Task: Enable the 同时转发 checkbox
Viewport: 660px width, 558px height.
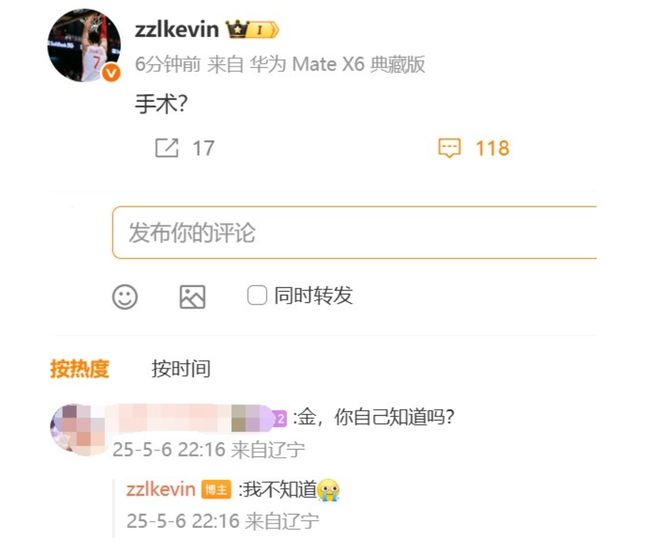Action: (257, 295)
